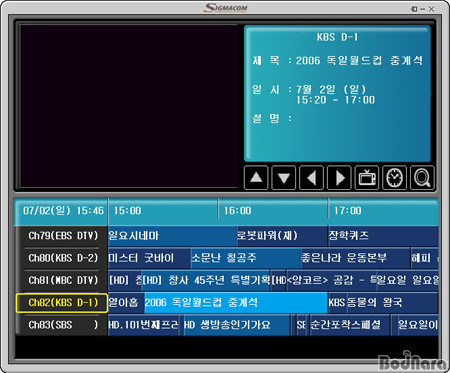Select channel Ch80(KBS D-2)
The width and height of the screenshot is (450, 373).
pyautogui.click(x=62, y=258)
